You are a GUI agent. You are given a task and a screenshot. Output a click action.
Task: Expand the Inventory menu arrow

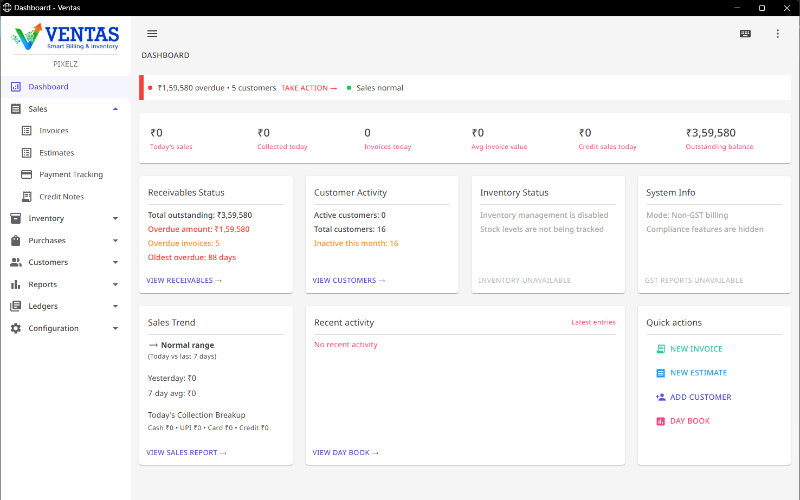pos(115,218)
